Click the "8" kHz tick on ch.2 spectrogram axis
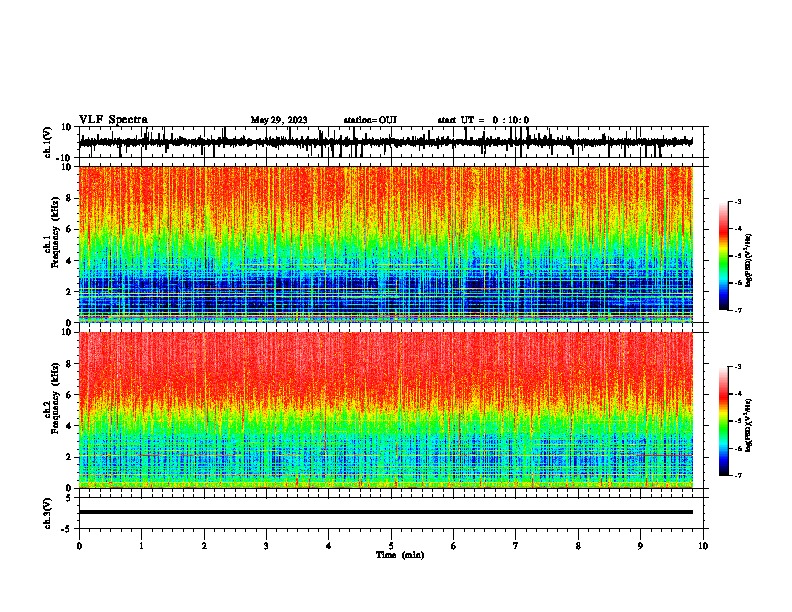Screen dimensions: 792x612 tap(69, 364)
